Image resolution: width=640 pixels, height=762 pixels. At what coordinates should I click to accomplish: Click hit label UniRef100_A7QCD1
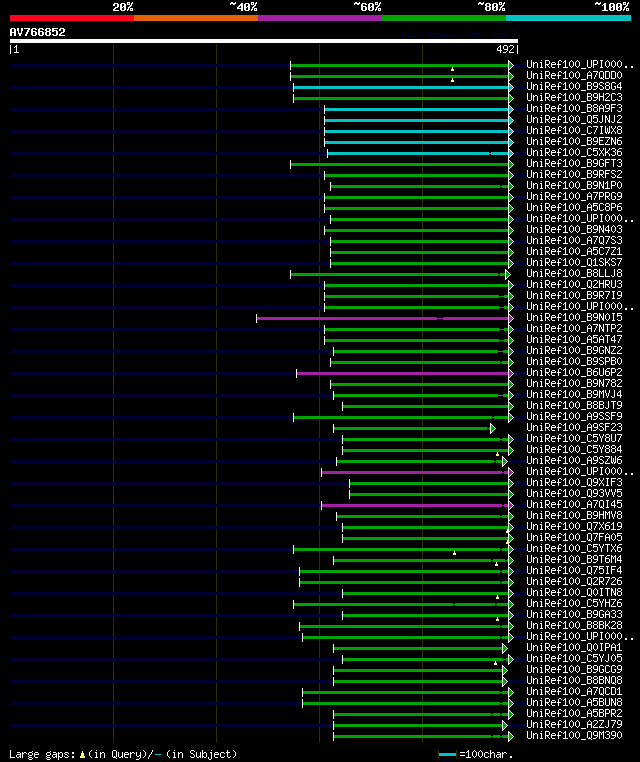point(574,692)
